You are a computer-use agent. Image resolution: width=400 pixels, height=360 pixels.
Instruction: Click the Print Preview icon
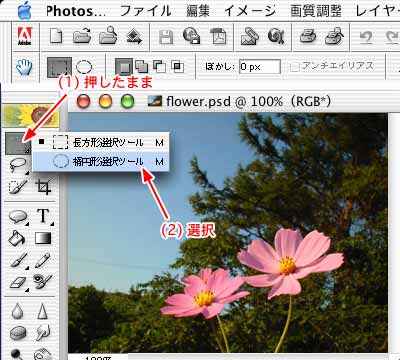coord(334,36)
